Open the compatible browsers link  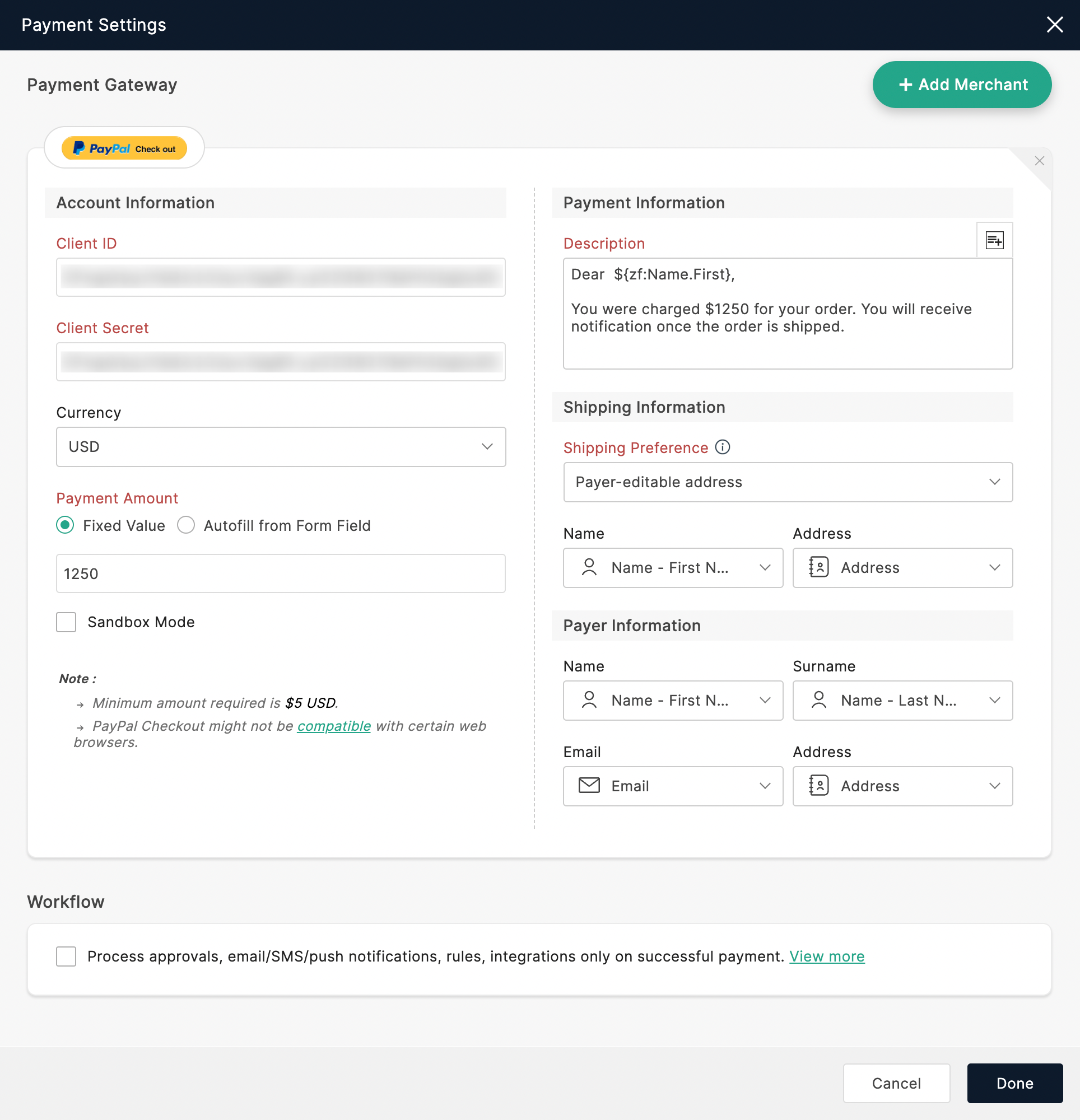click(x=333, y=726)
